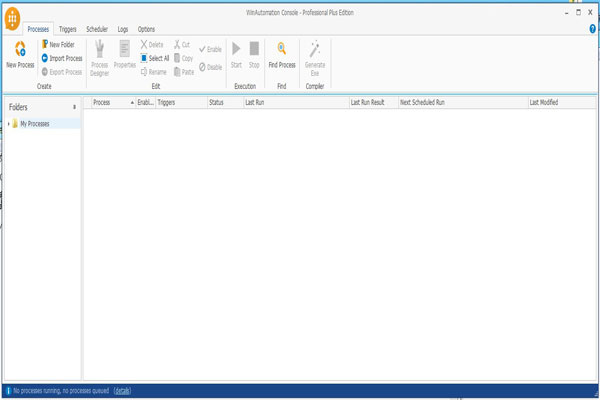This screenshot has height=400, width=600.
Task: Click the Paste command
Action: click(x=184, y=72)
